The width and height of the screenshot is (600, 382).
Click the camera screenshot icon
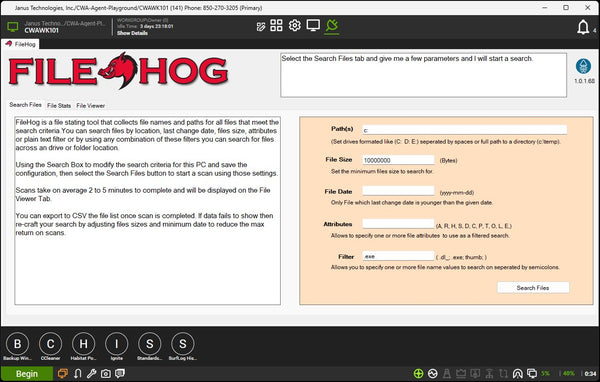106,374
